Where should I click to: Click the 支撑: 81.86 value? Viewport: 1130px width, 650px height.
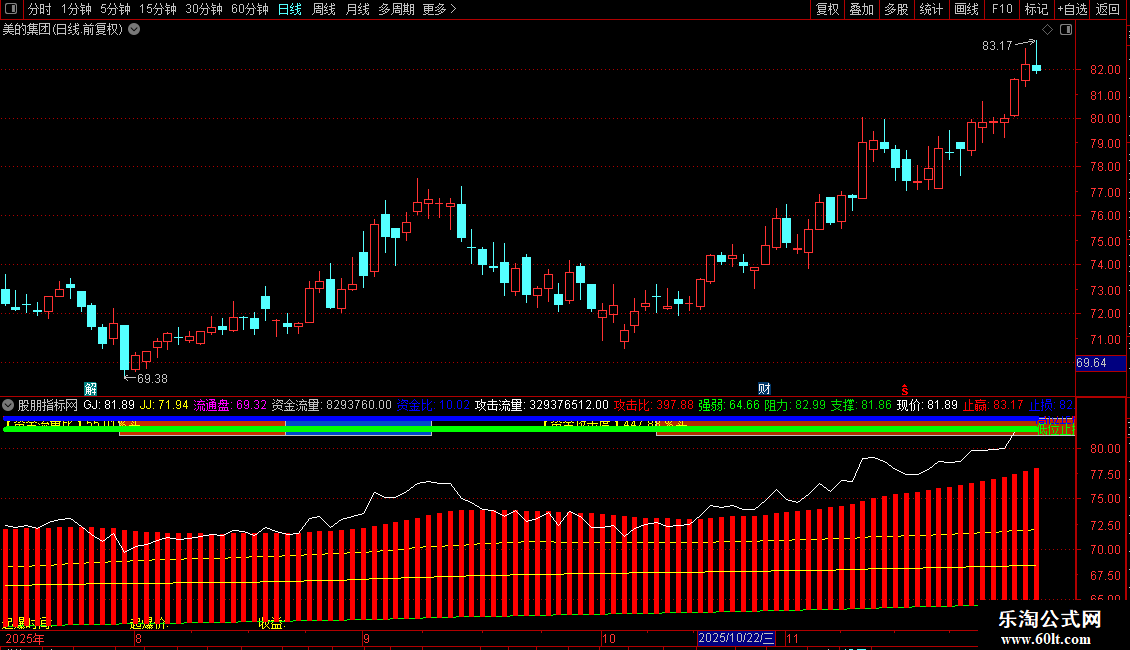pyautogui.click(x=861, y=406)
